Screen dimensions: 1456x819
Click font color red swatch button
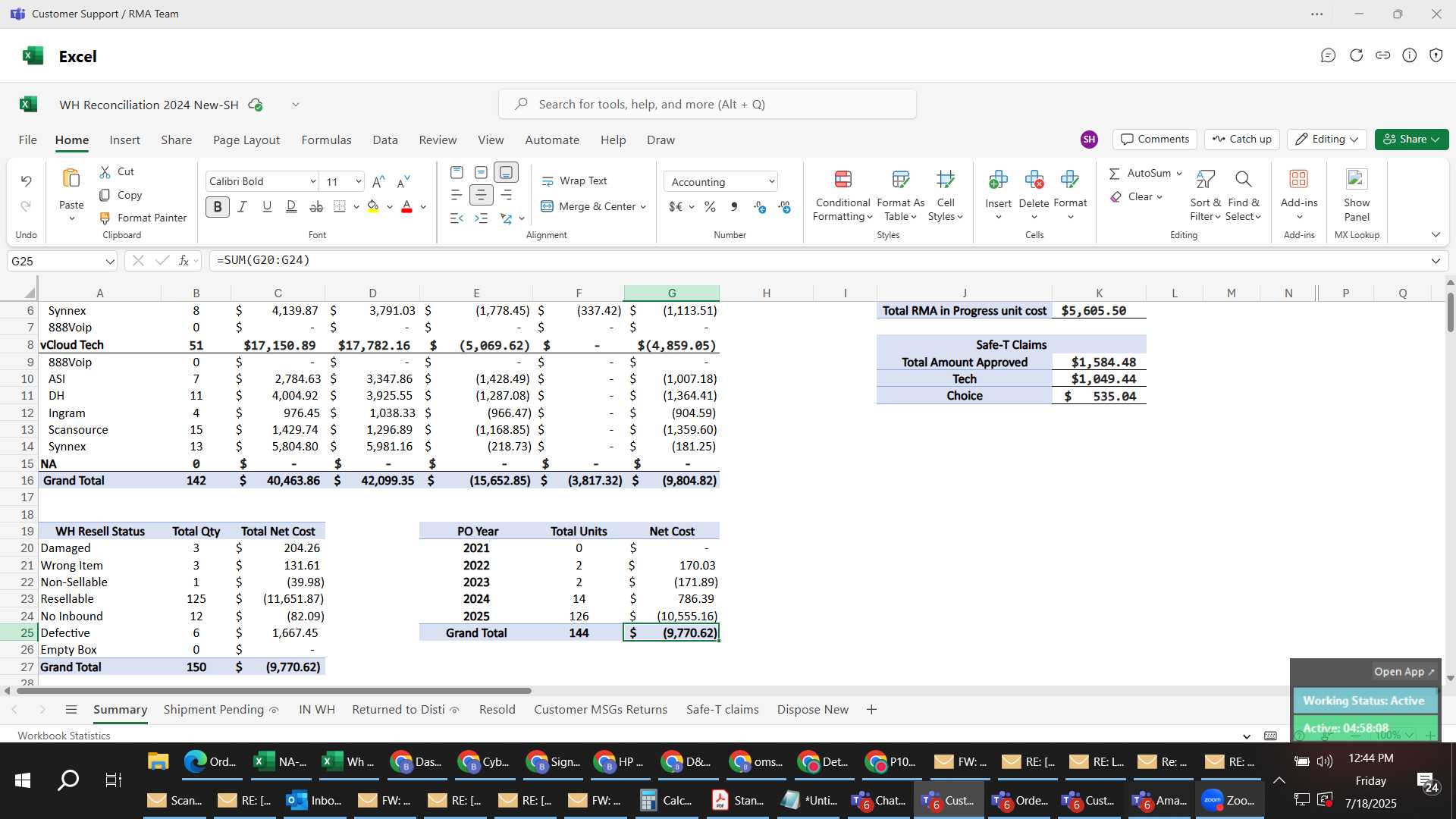pyautogui.click(x=406, y=206)
